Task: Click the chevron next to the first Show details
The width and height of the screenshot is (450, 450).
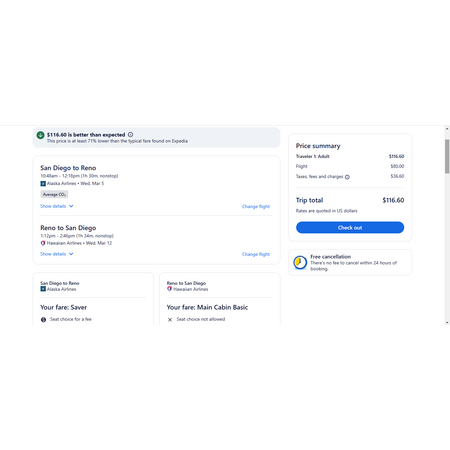Action: (71, 206)
